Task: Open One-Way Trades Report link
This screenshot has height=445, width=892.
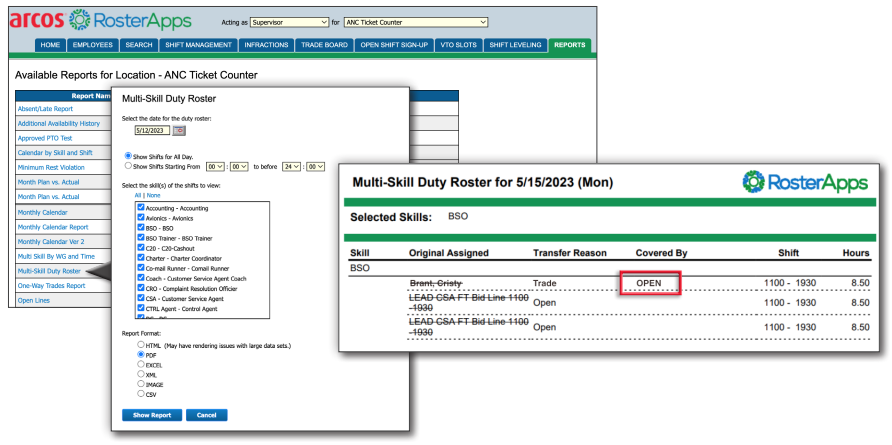Action: click(51, 286)
